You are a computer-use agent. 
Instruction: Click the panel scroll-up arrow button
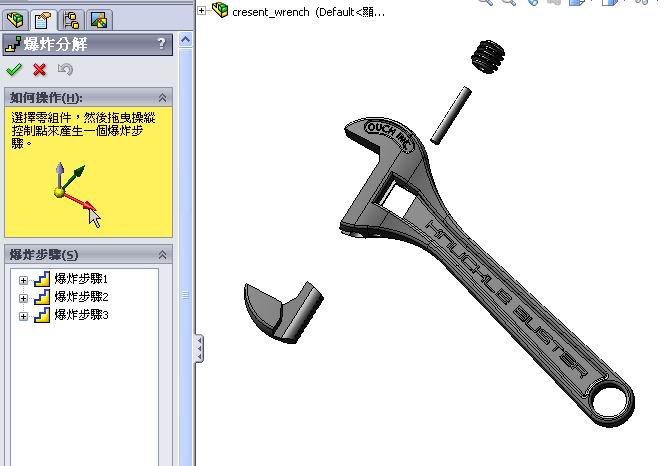186,40
